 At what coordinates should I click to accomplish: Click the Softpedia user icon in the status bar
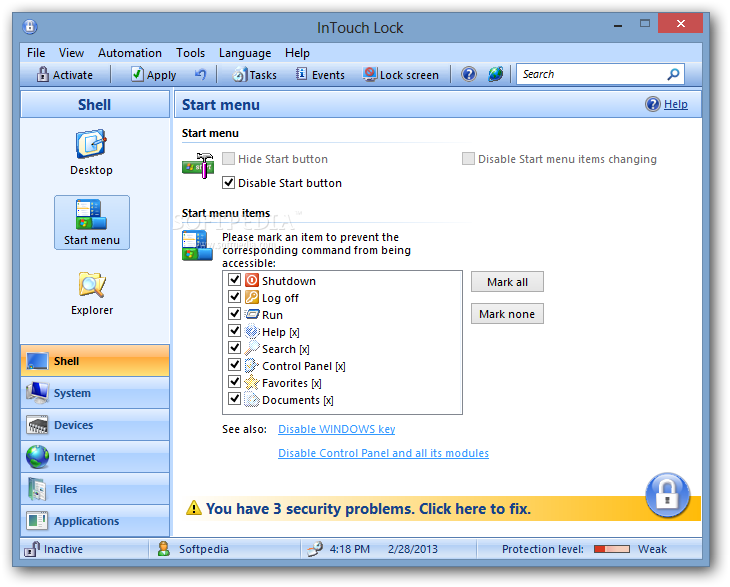pyautogui.click(x=163, y=549)
